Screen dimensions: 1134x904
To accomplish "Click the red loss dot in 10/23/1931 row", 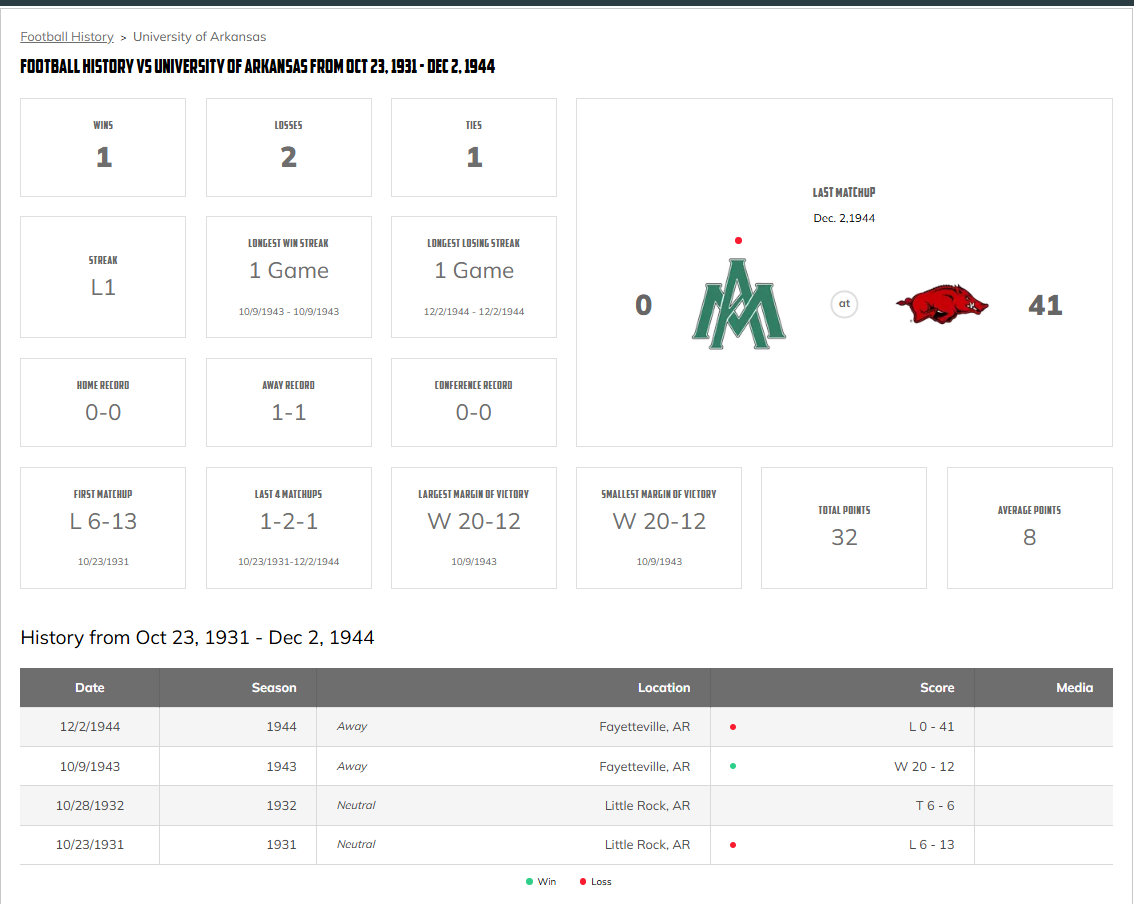I will (x=733, y=845).
